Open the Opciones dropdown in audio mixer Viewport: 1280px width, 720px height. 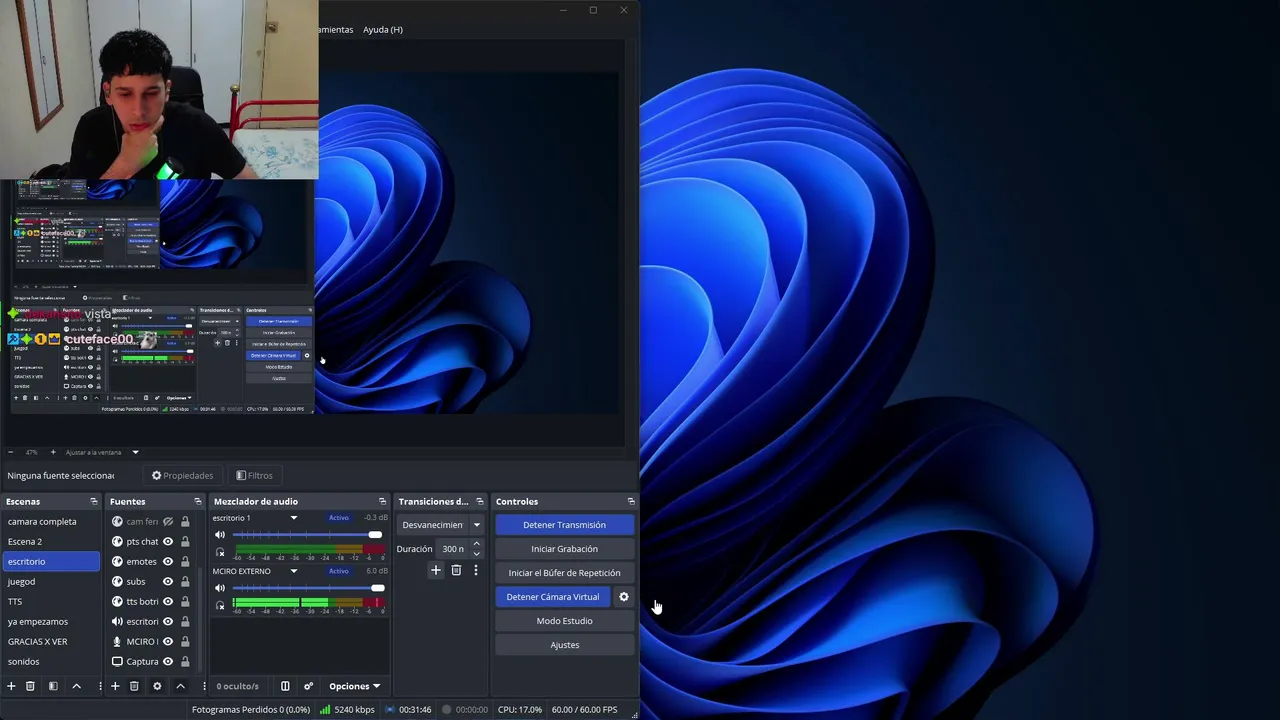(354, 686)
